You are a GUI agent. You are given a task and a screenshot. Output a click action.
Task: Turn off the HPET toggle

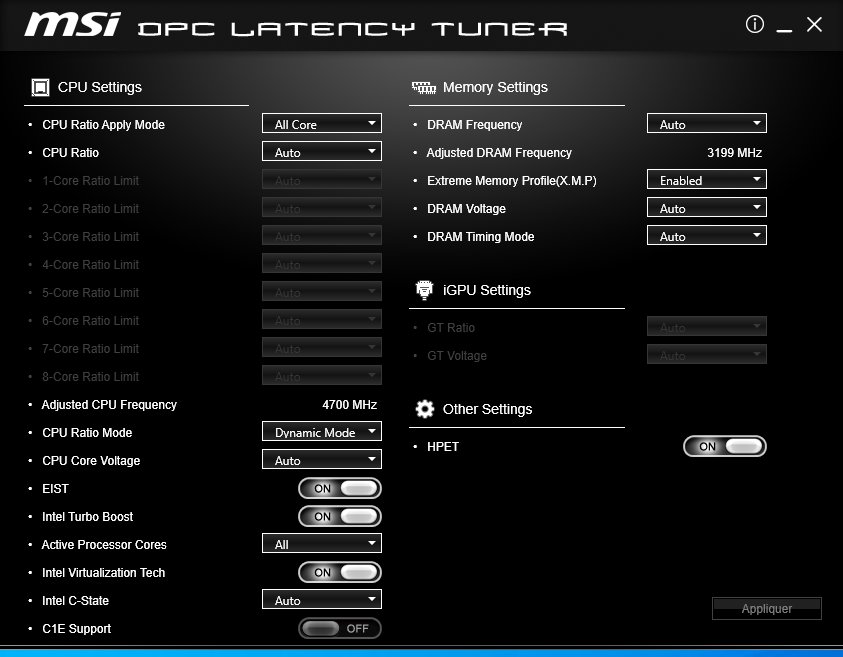[x=725, y=447]
